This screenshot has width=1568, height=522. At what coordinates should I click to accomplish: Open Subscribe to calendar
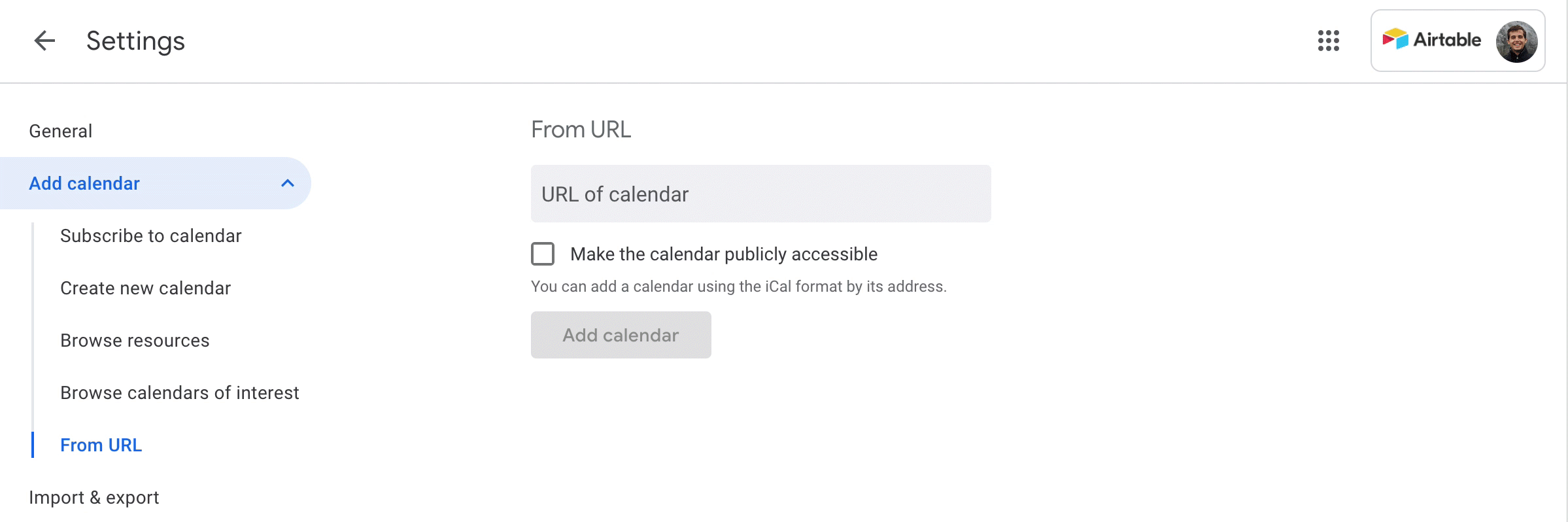click(x=151, y=235)
